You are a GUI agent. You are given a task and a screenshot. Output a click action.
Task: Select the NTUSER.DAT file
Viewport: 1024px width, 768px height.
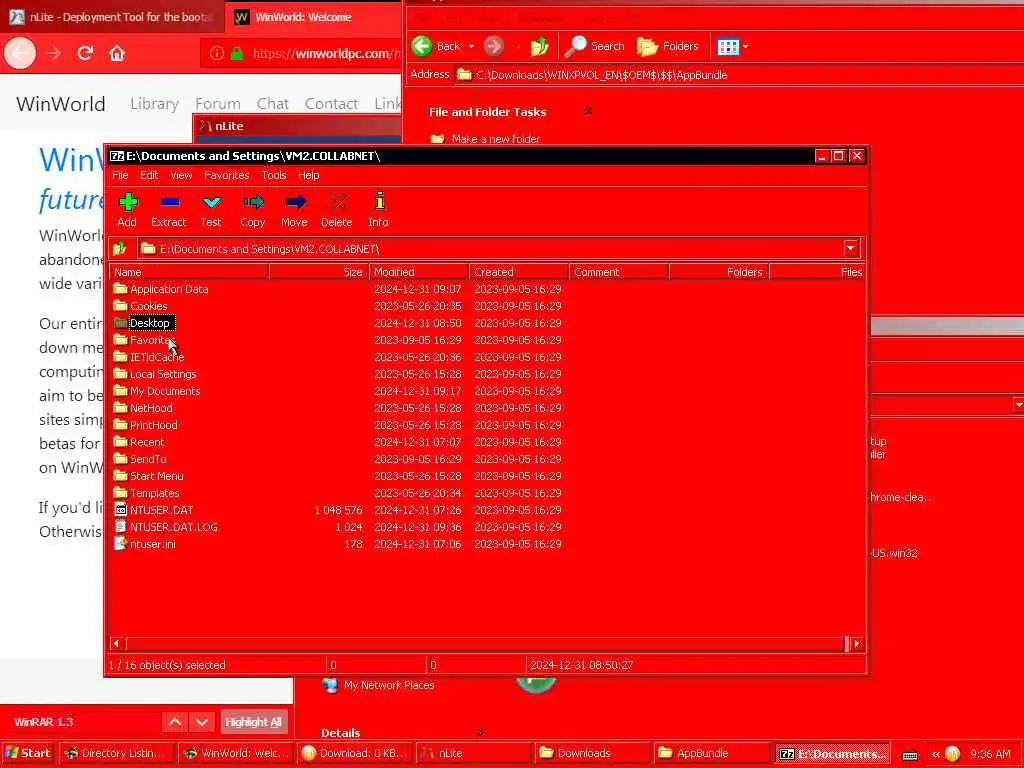click(x=154, y=510)
